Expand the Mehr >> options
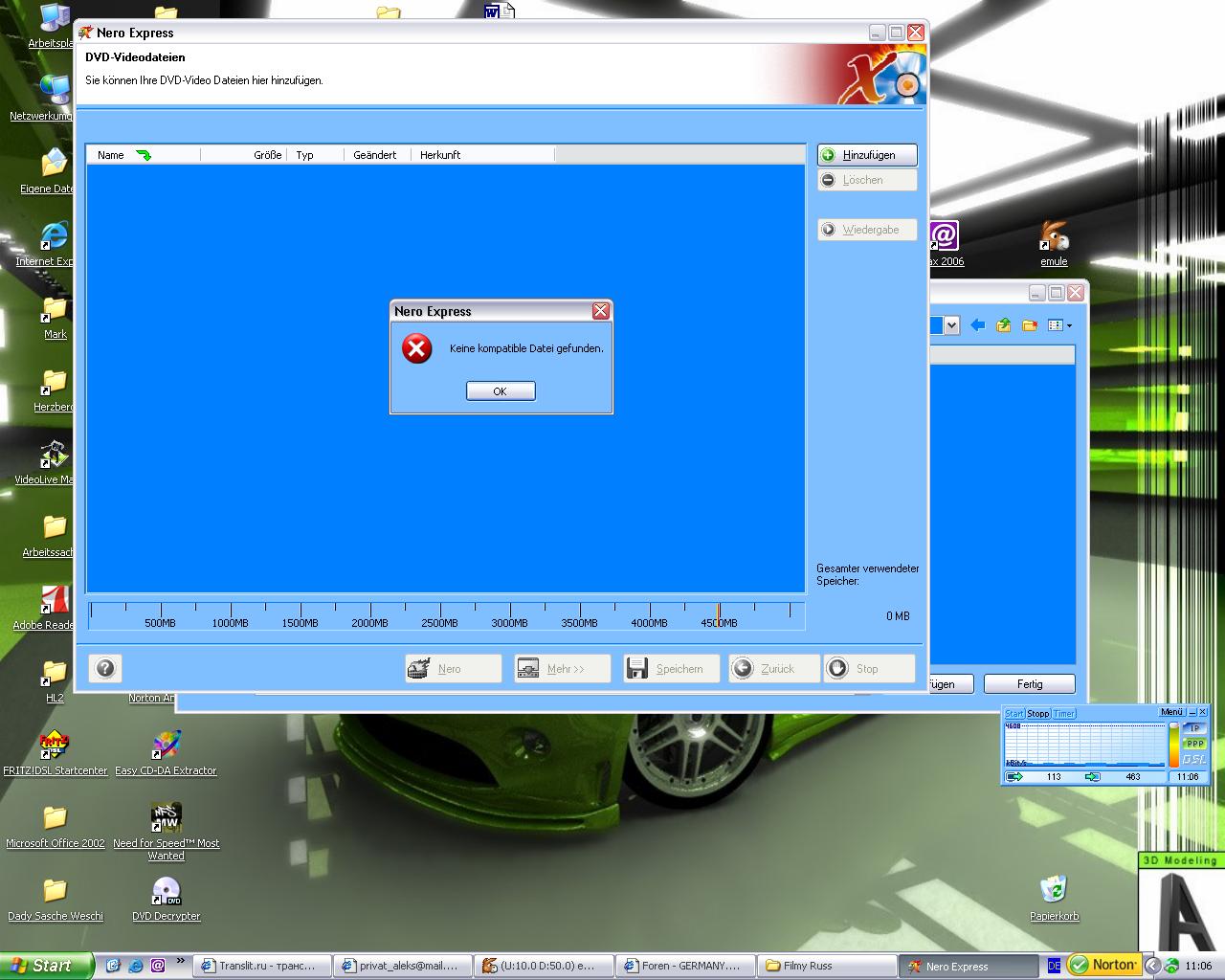 click(x=562, y=668)
